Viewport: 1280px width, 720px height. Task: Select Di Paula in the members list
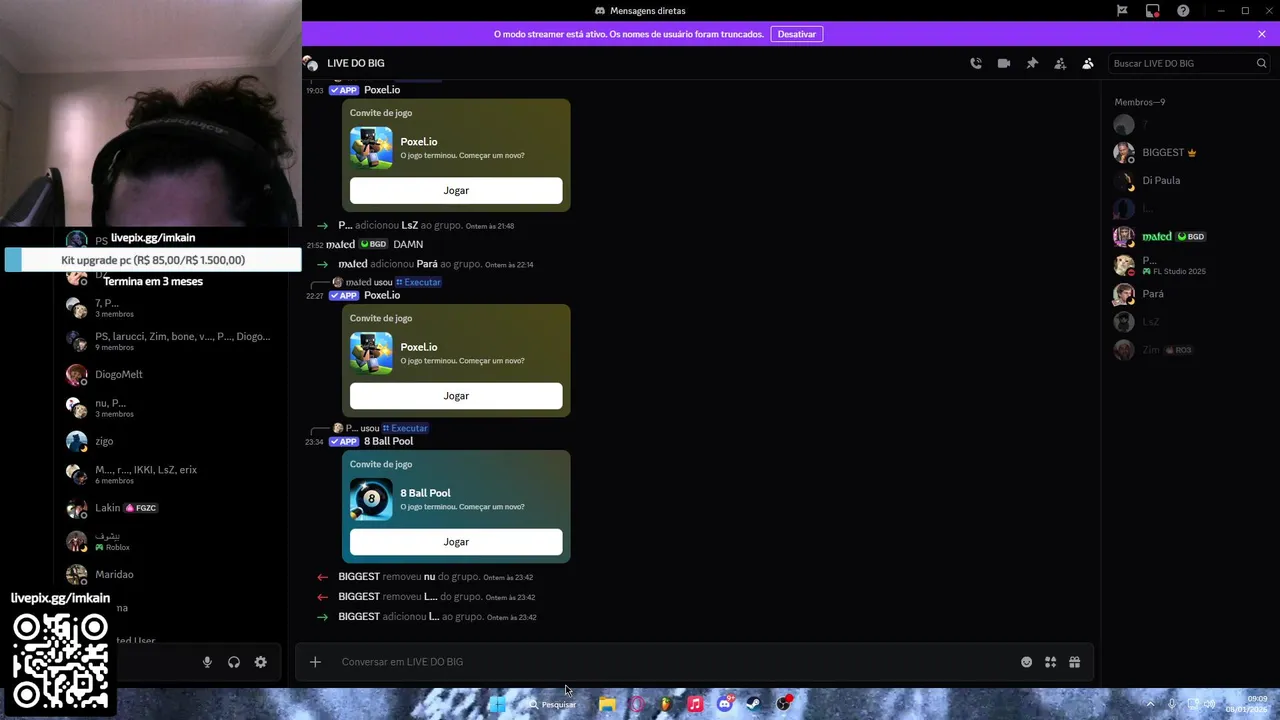tap(1190, 181)
